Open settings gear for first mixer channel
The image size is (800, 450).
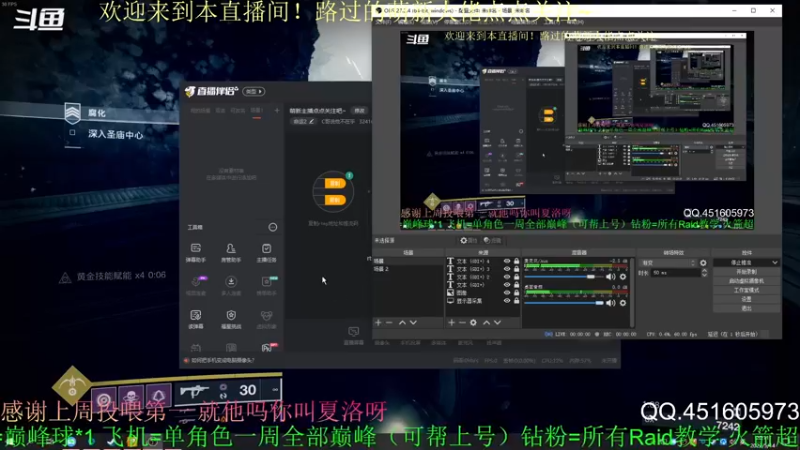tap(623, 277)
